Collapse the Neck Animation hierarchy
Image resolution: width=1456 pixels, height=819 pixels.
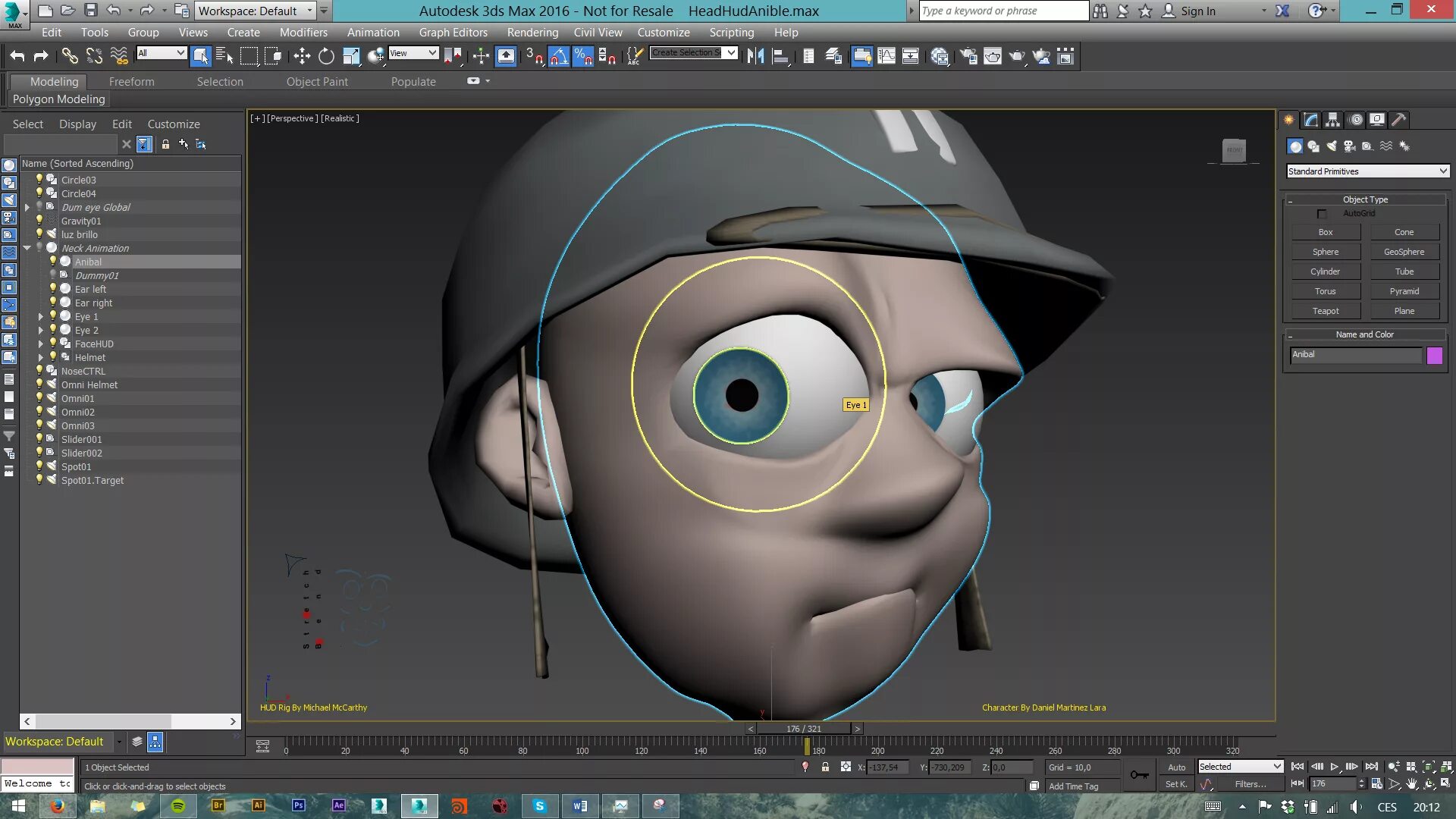pyautogui.click(x=27, y=248)
